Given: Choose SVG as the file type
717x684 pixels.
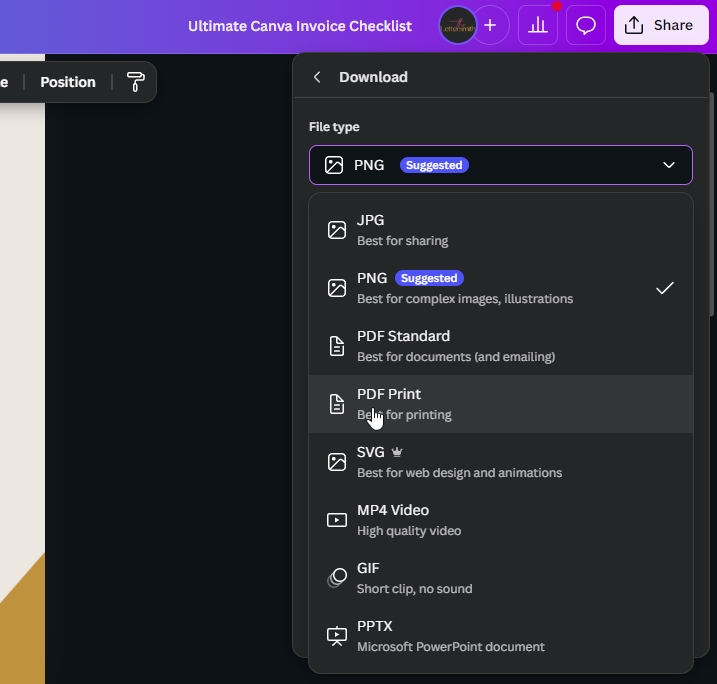Looking at the screenshot, I should 500,462.
